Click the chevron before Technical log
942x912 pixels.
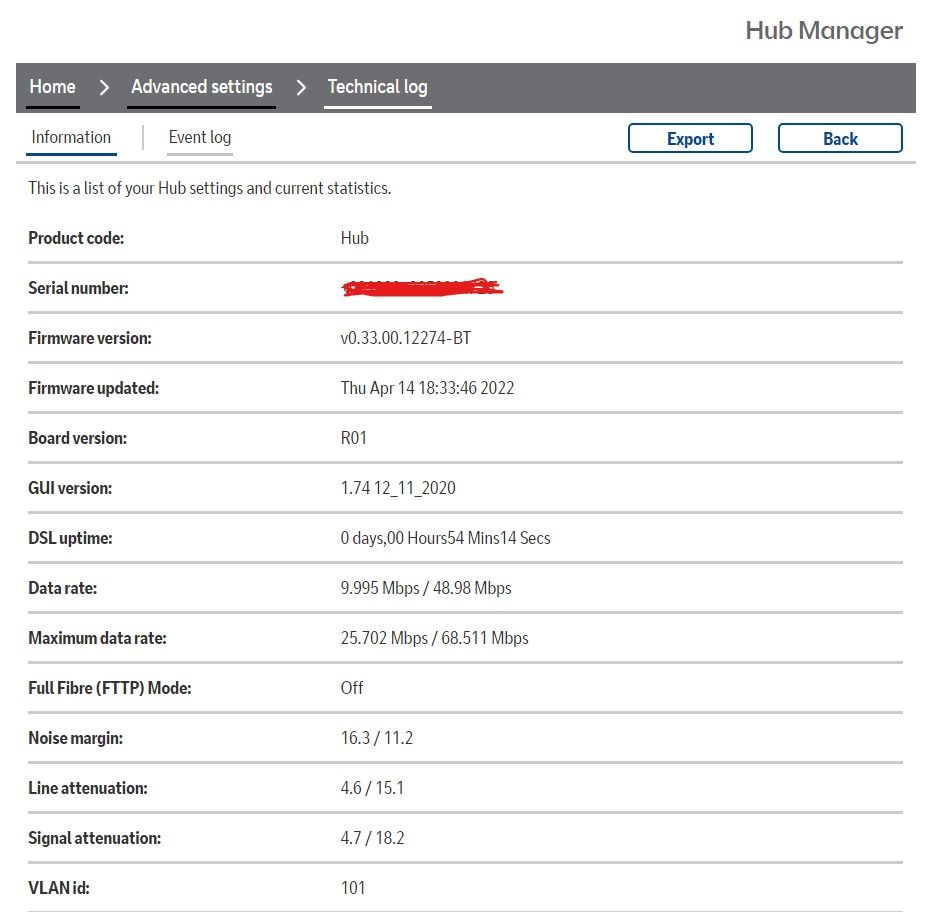click(x=300, y=88)
